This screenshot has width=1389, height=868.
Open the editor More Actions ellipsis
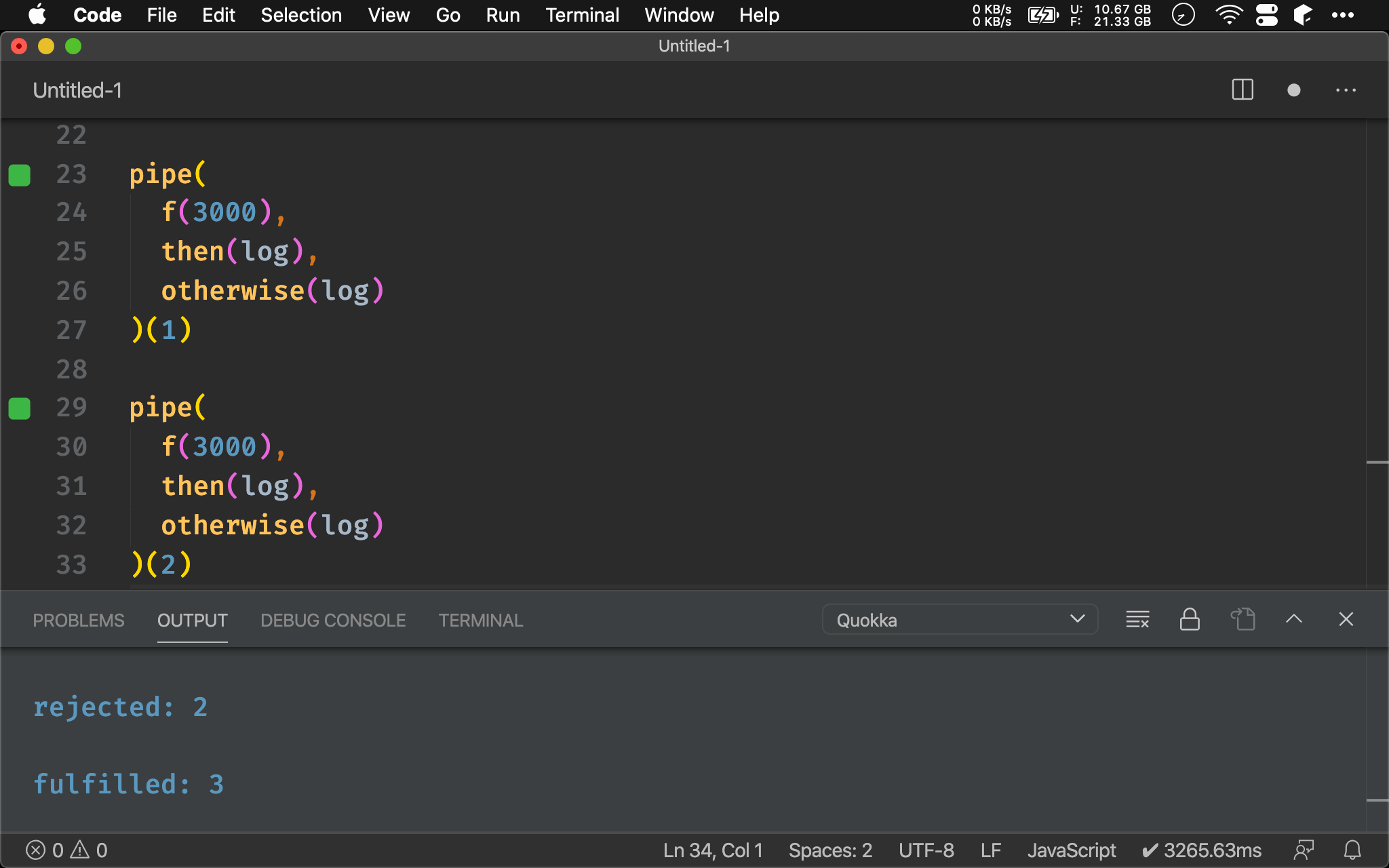coord(1346,90)
